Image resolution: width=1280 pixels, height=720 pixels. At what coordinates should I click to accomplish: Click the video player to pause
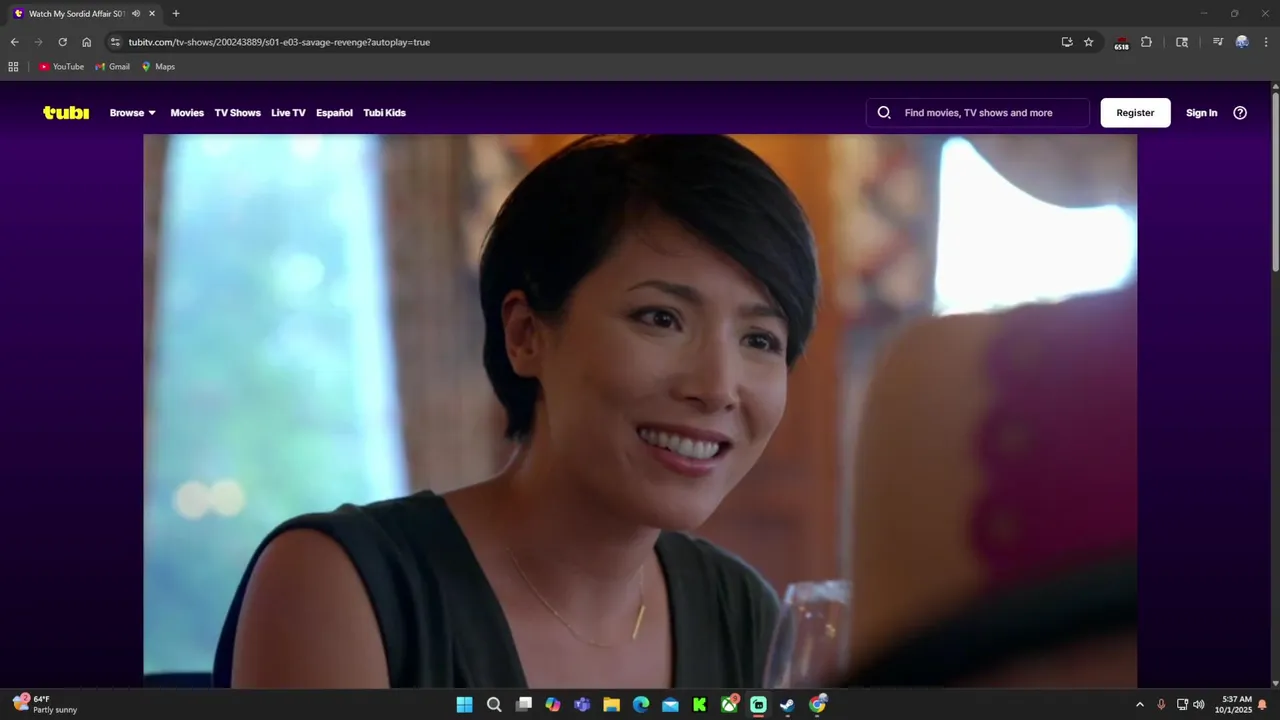(x=640, y=410)
